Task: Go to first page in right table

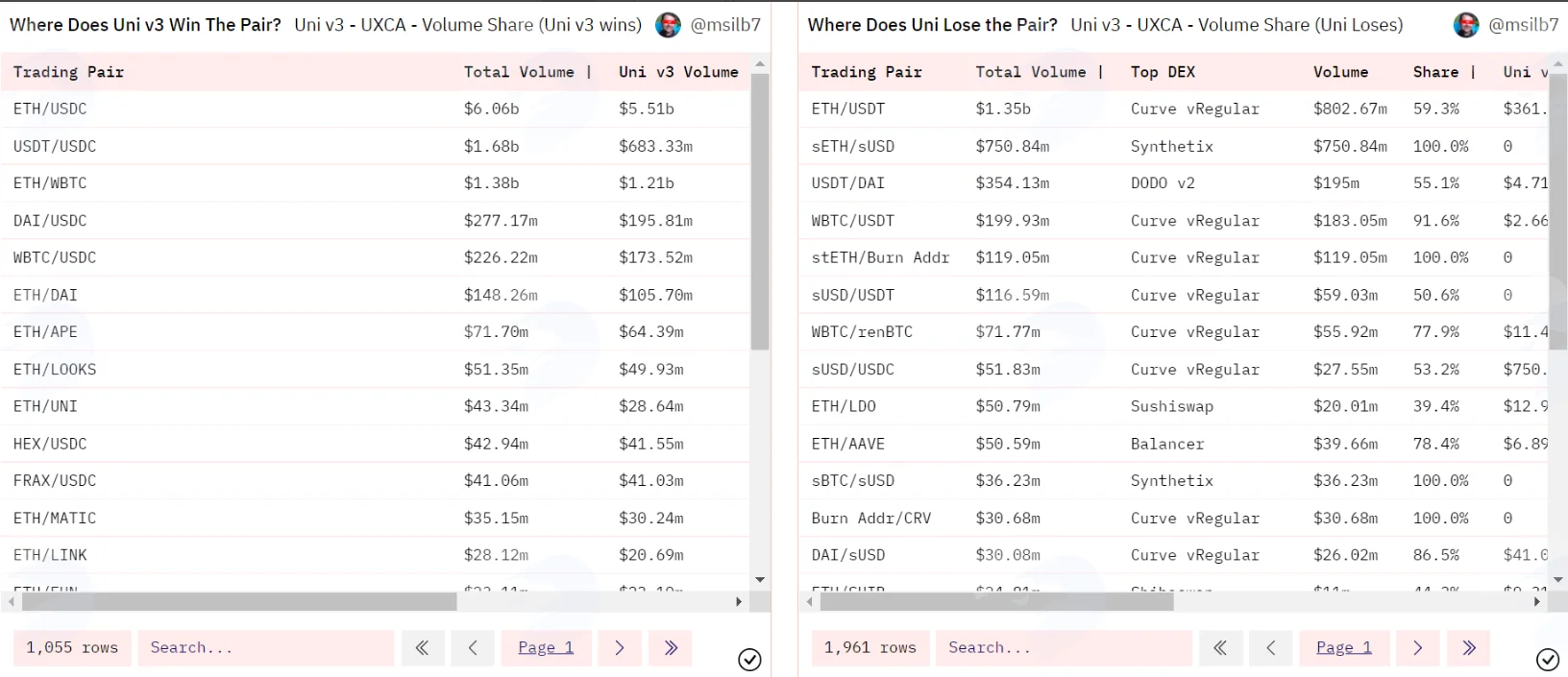Action: tap(1220, 648)
